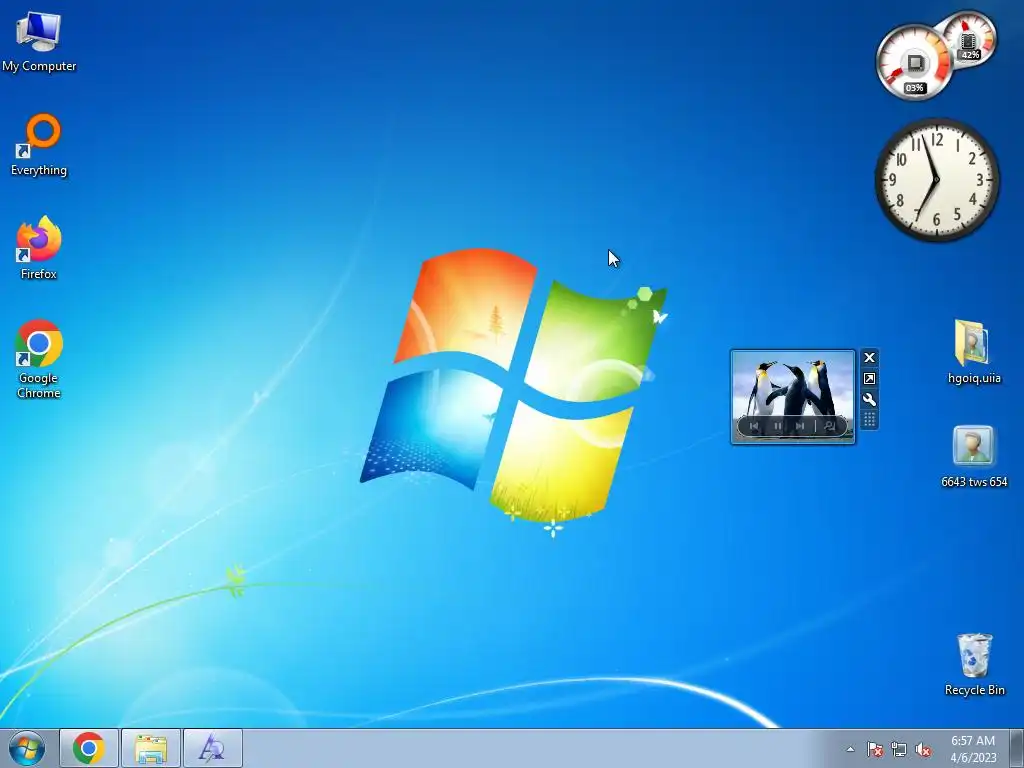Select the 6643 tws 654 contact icon
Screen dimensions: 1024x768
click(974, 456)
